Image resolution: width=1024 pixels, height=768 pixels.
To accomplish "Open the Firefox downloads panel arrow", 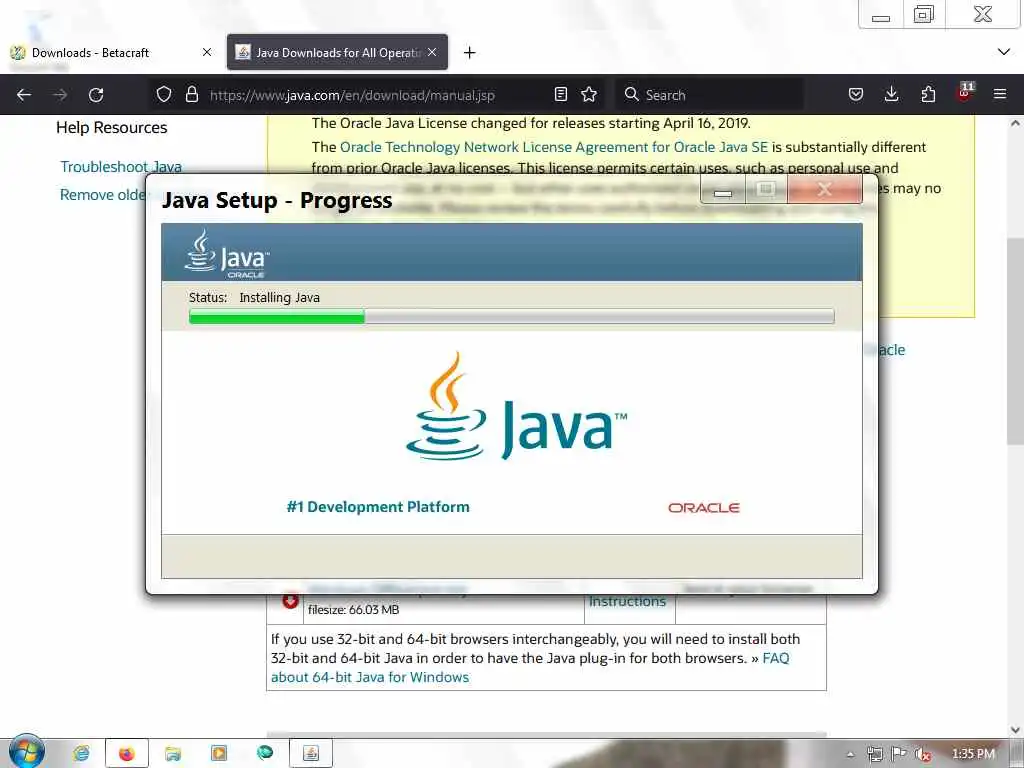I will 891,95.
